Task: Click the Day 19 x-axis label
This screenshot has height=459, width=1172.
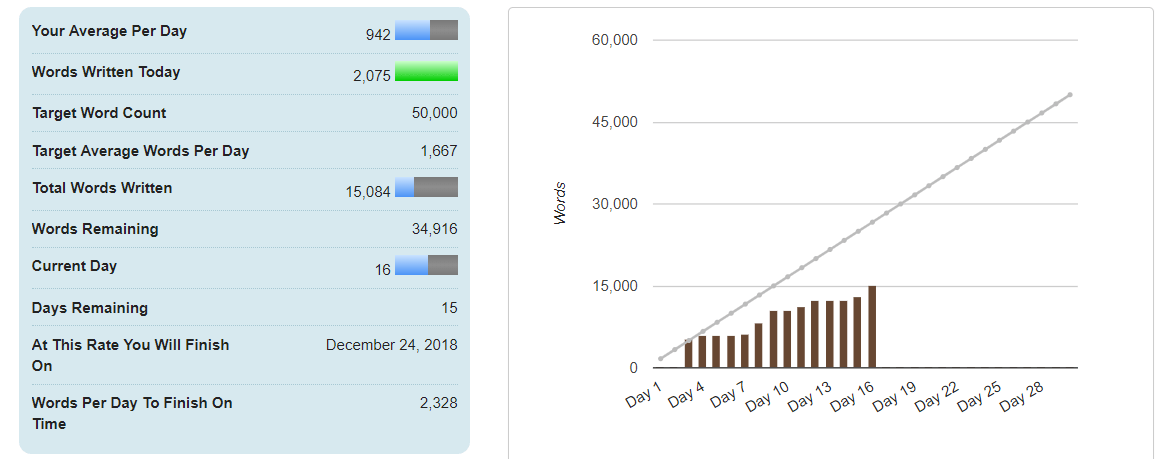Action: pos(894,399)
